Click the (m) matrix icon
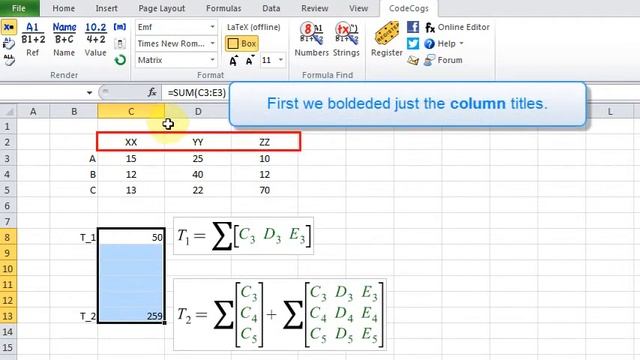 (x=120, y=27)
